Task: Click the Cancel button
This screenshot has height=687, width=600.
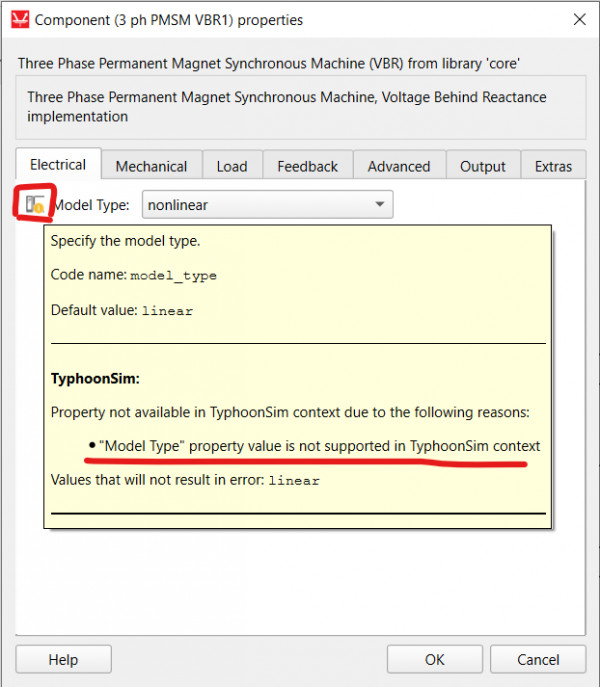Action: [538, 659]
